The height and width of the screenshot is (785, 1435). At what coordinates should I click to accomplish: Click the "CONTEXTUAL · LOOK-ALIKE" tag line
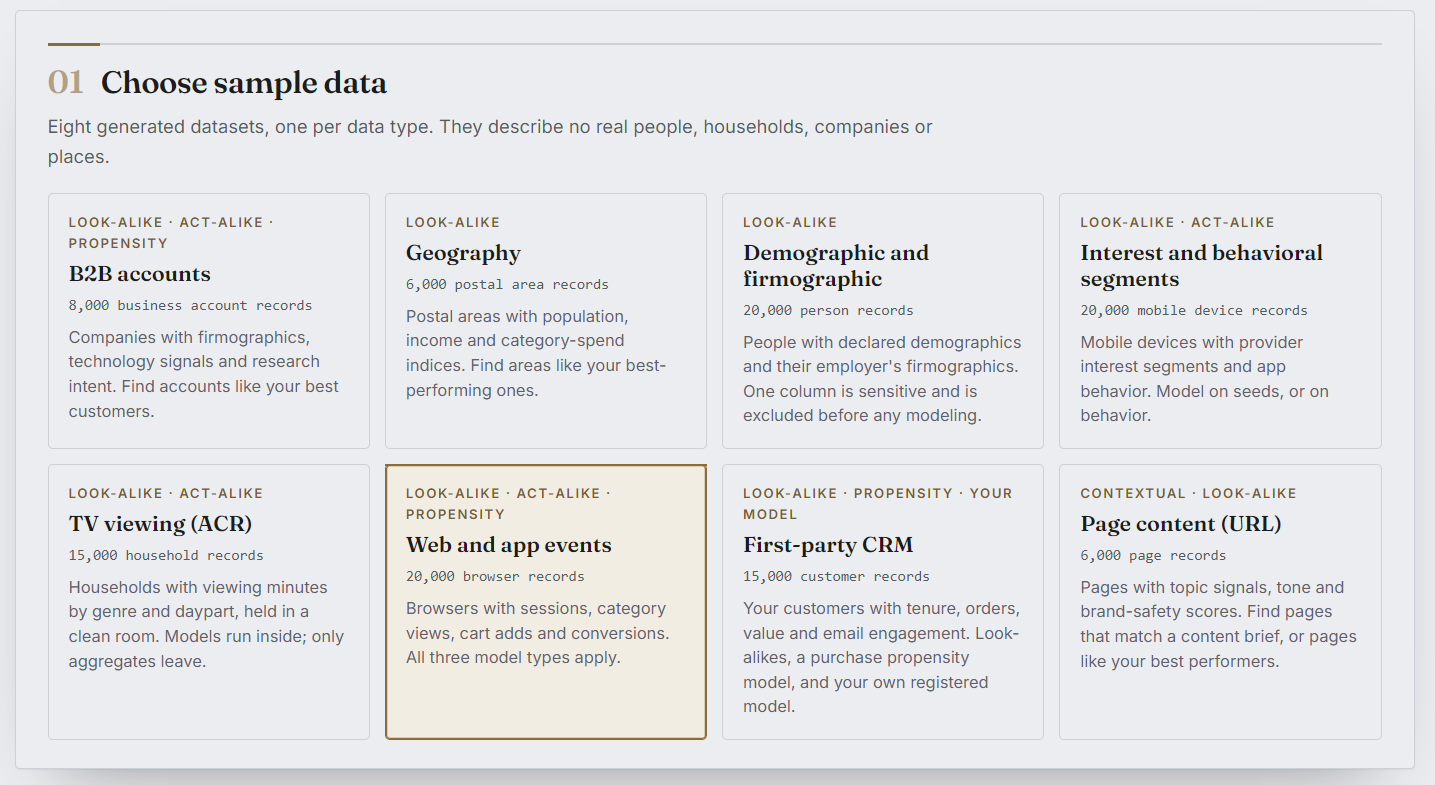click(x=1188, y=493)
